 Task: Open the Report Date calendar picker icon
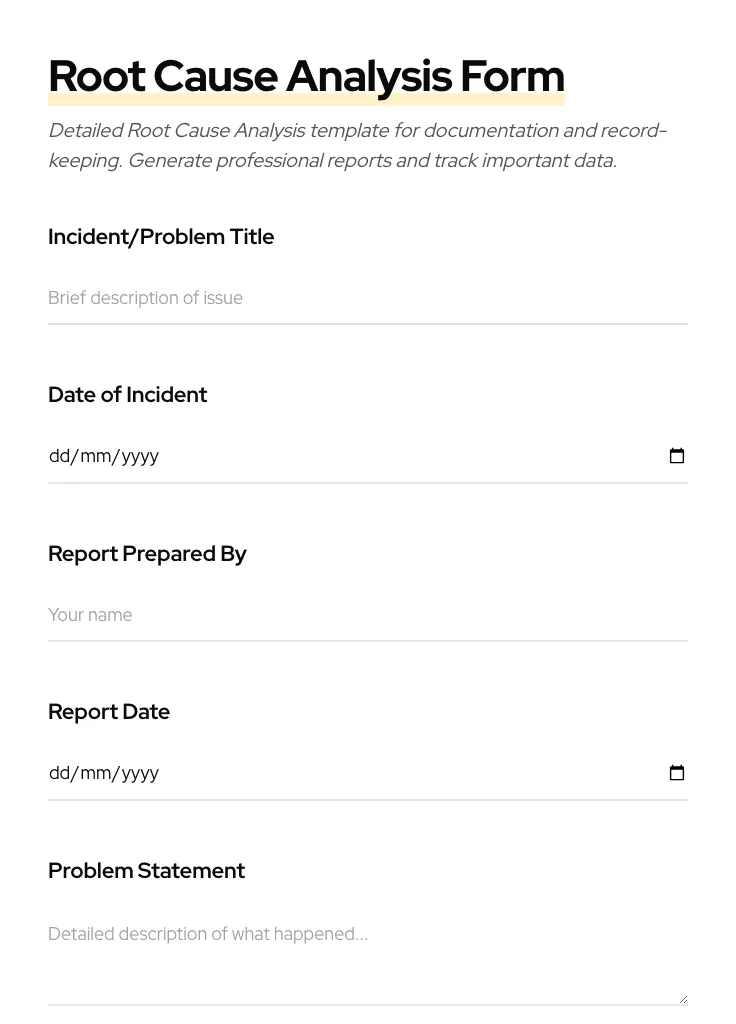(677, 772)
